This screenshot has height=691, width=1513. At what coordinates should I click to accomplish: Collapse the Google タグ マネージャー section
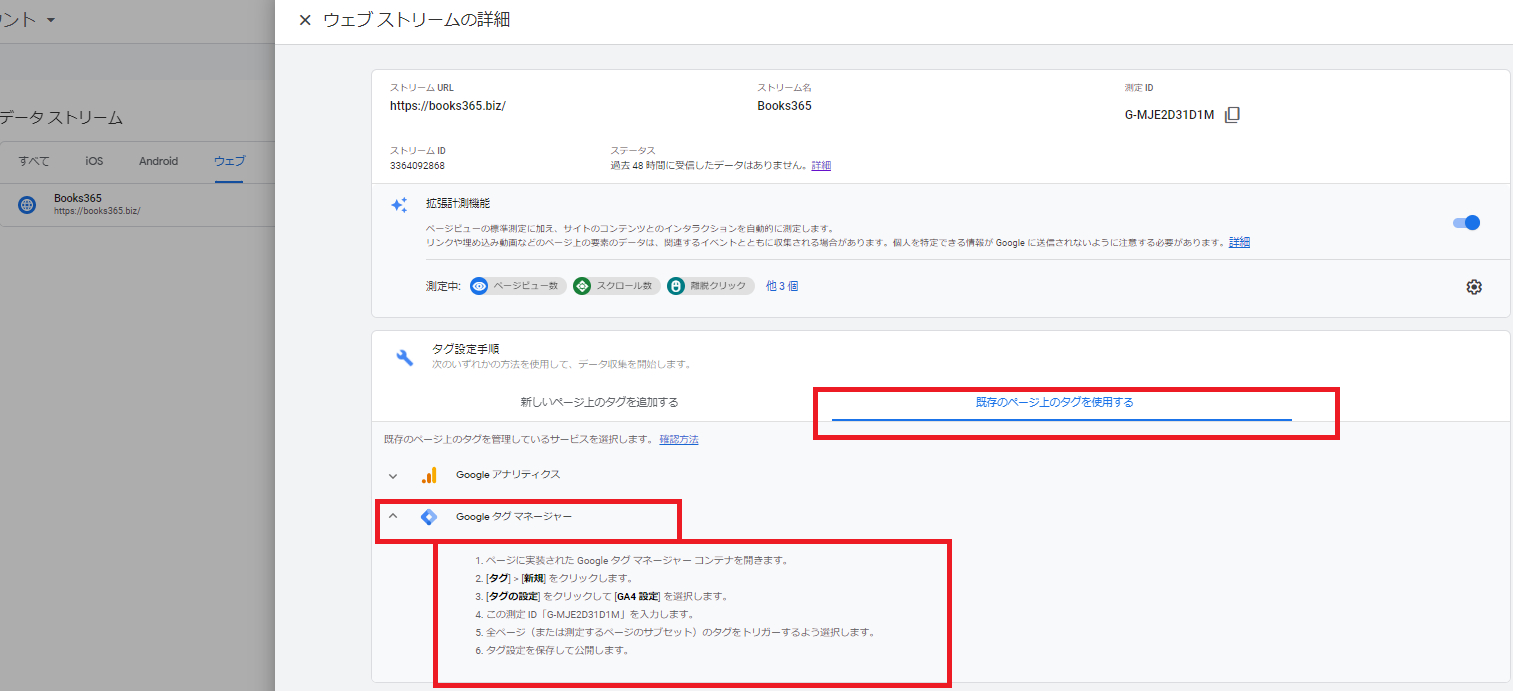coord(393,517)
